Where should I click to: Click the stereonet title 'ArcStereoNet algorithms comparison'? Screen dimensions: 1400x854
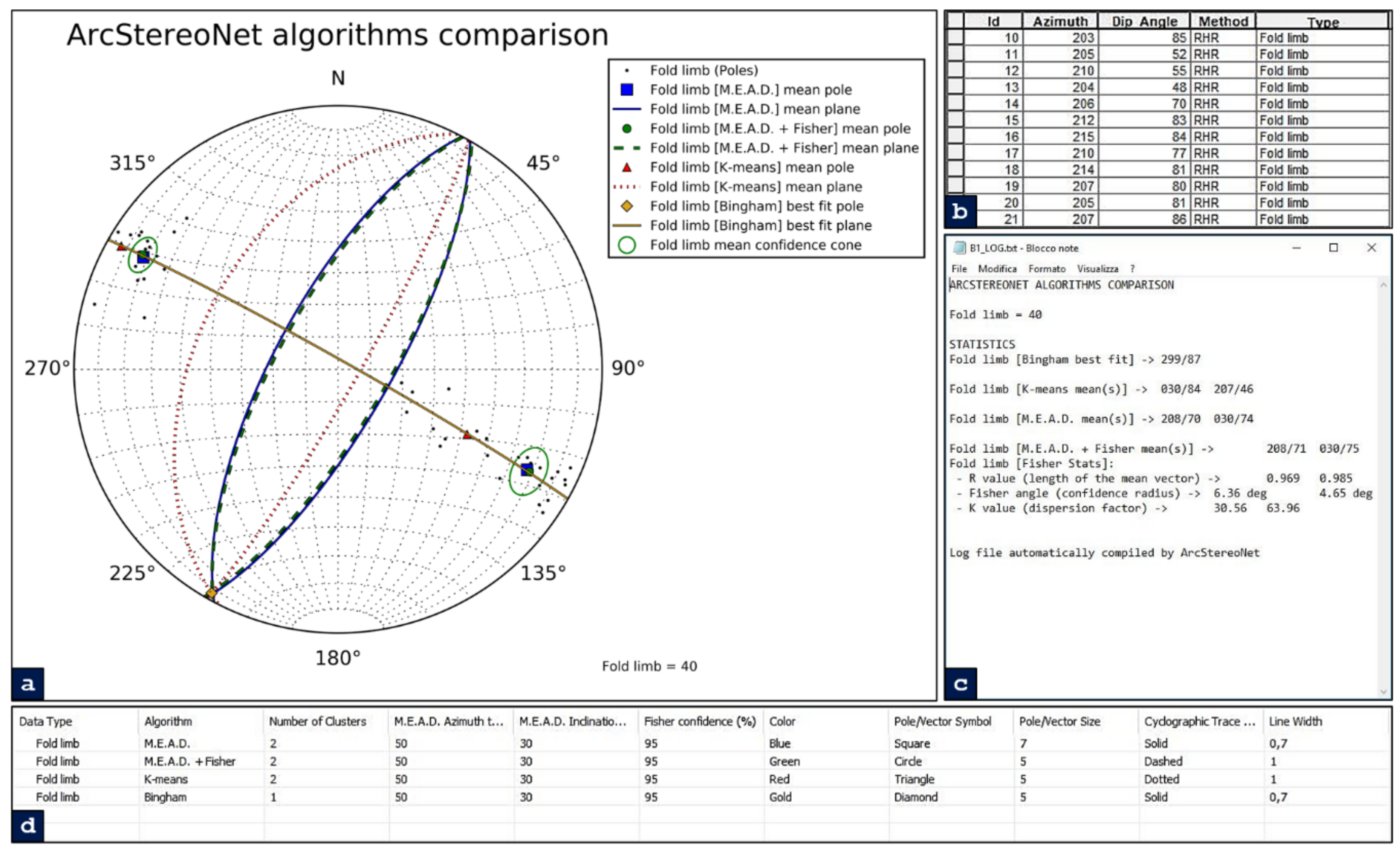338,35
